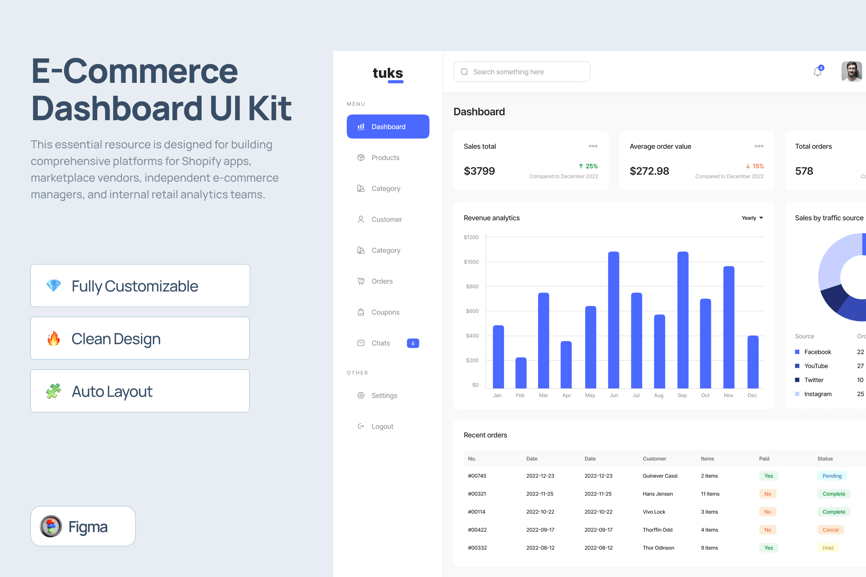Screen dimensions: 866x577
Task: Click the Logout arrow icon
Action: 361,427
